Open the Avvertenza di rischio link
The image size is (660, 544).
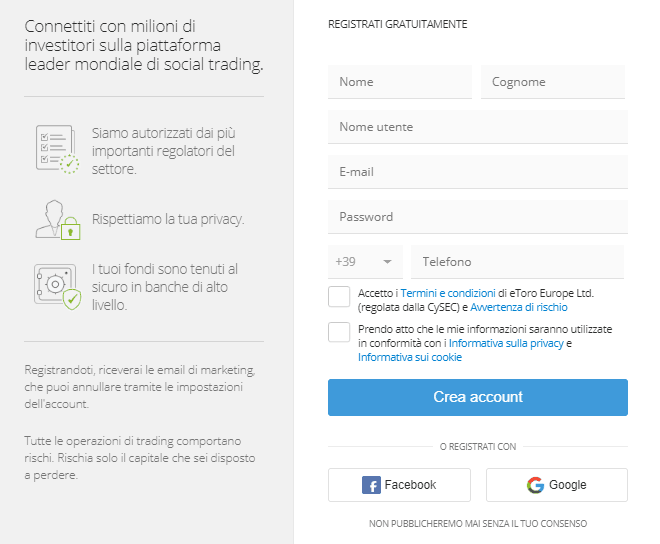pyautogui.click(x=519, y=307)
